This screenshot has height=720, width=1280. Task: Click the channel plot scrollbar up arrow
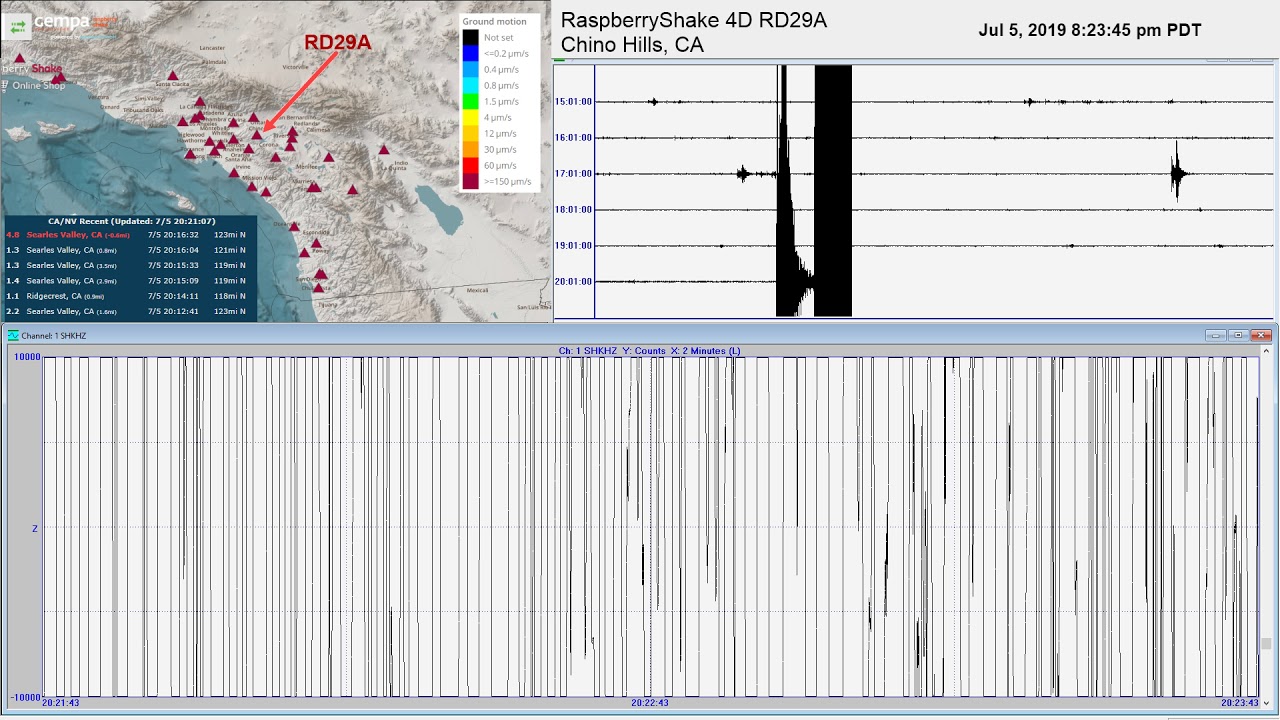pos(1265,351)
